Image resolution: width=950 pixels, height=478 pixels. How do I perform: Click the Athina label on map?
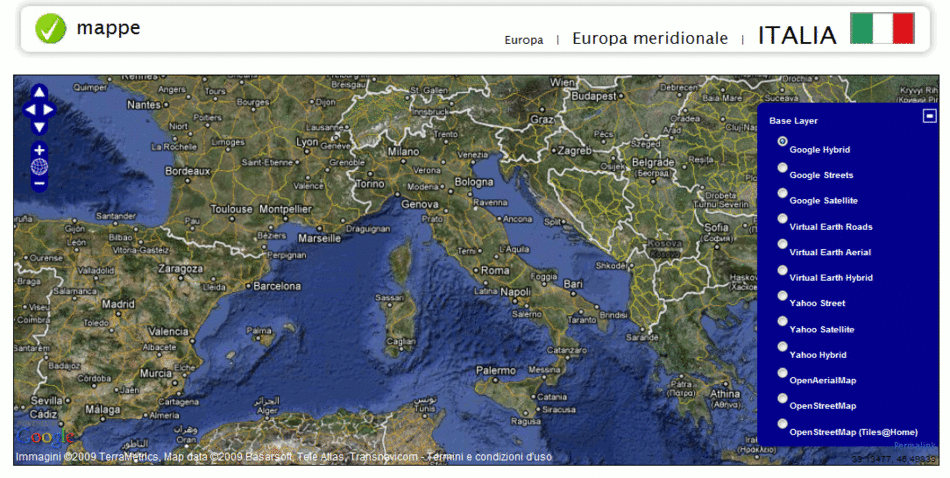(725, 394)
